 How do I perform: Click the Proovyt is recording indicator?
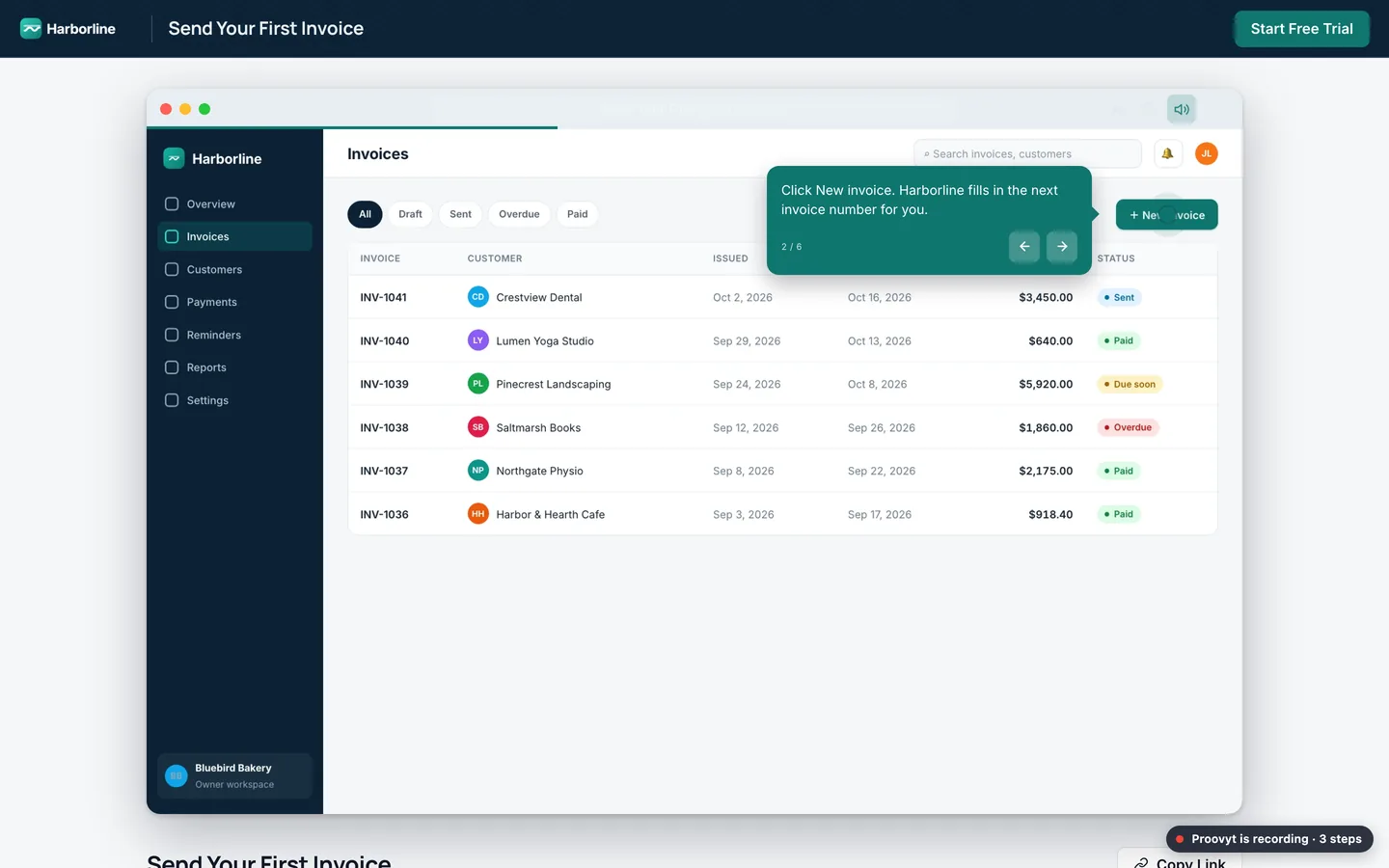(1269, 839)
